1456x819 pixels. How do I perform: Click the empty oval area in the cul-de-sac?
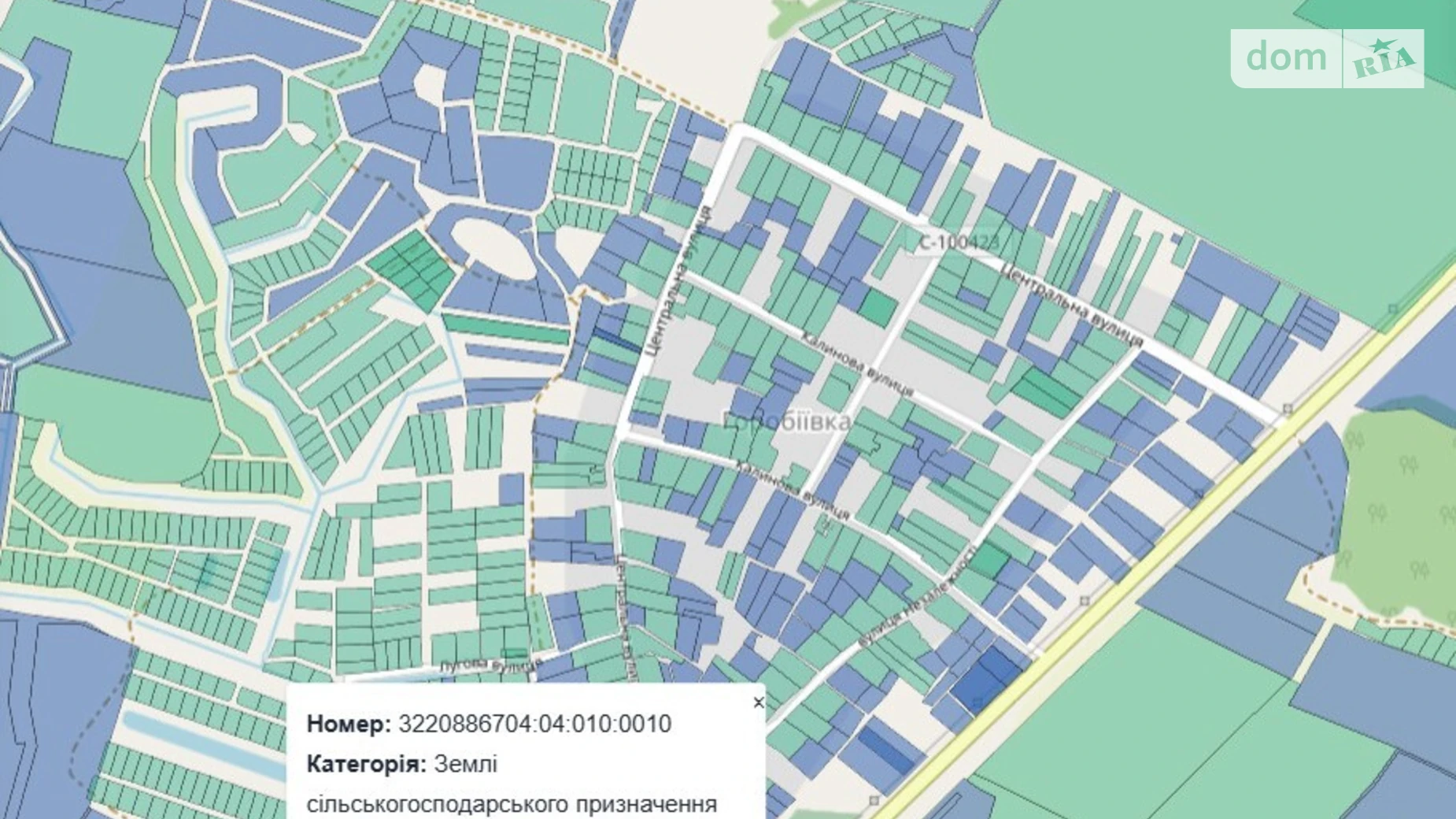(x=490, y=245)
